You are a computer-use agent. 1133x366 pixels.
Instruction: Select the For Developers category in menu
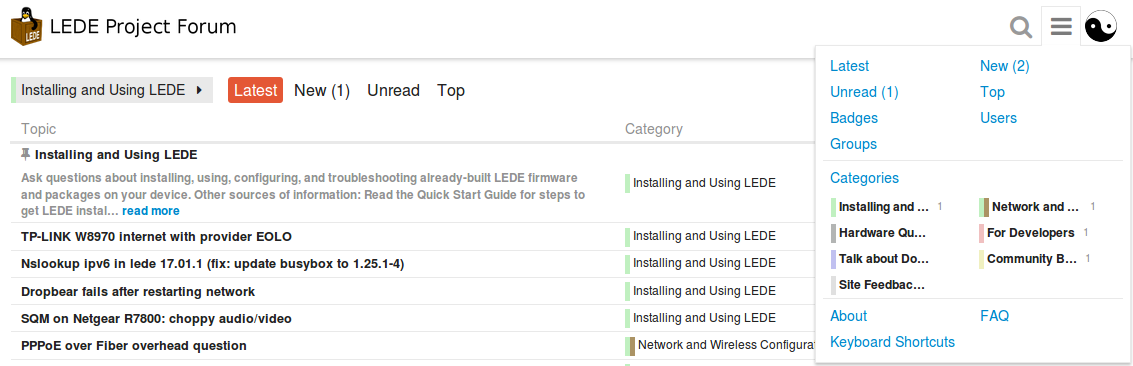[1030, 232]
